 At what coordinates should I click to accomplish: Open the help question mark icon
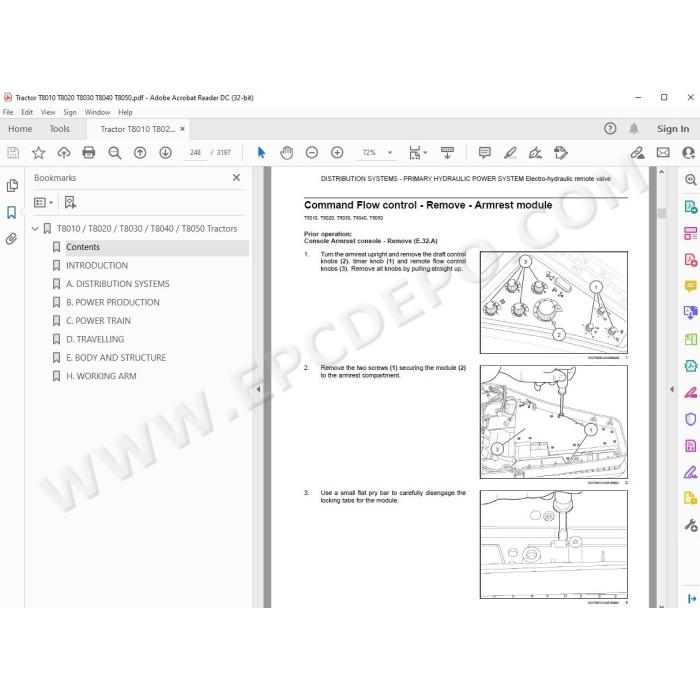610,129
